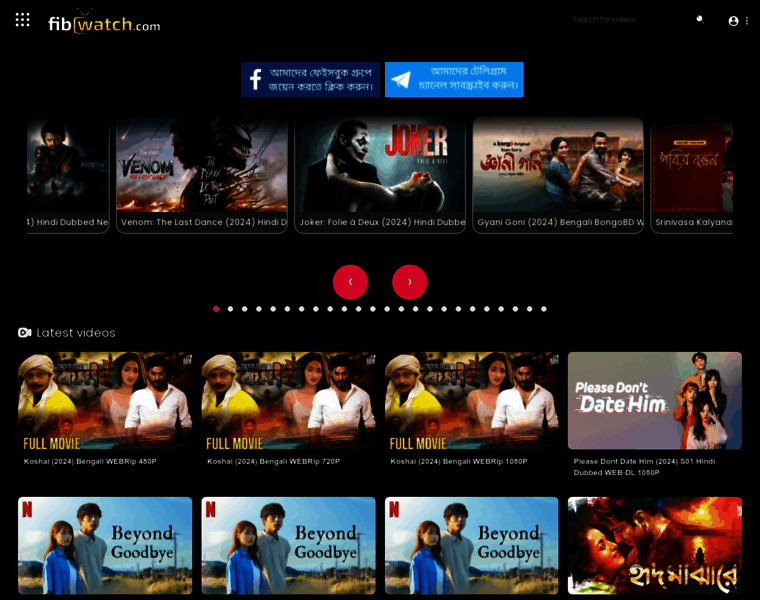Open Please Don't Date Him thumbnail

(x=655, y=400)
